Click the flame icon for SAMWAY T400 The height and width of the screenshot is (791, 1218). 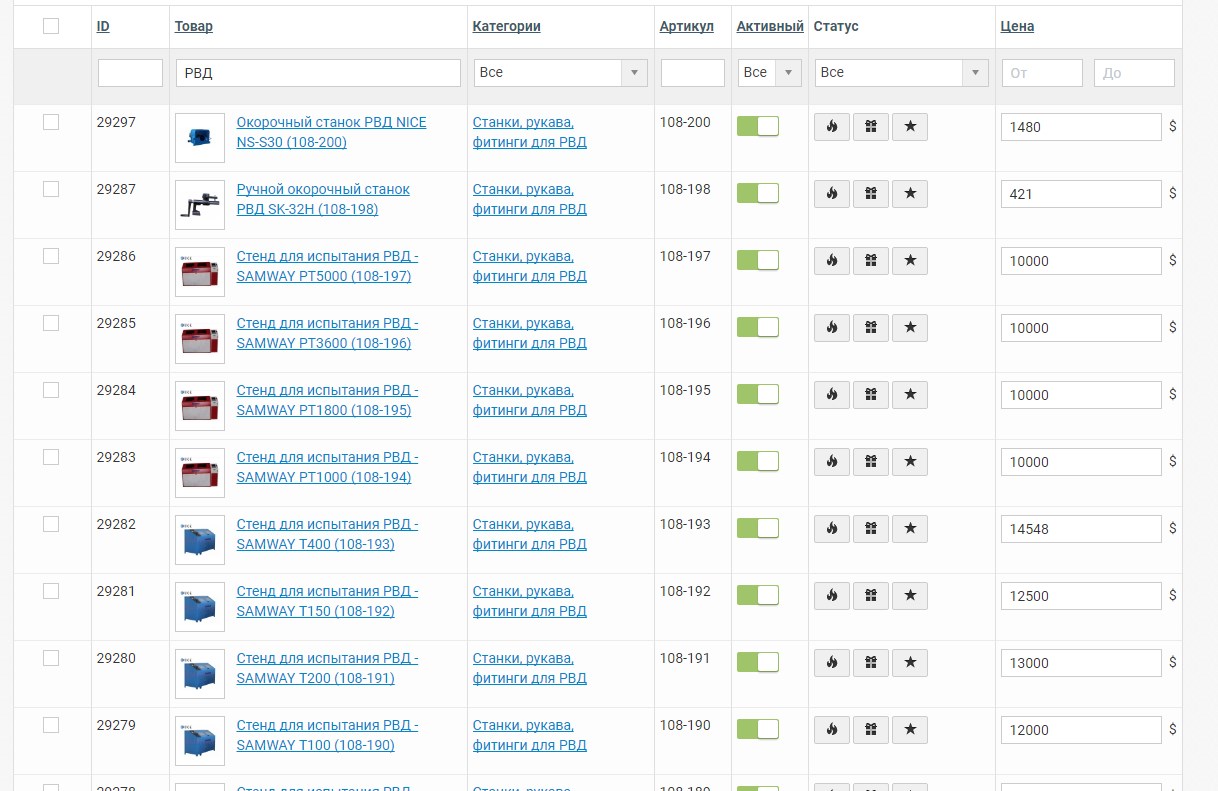coord(832,529)
